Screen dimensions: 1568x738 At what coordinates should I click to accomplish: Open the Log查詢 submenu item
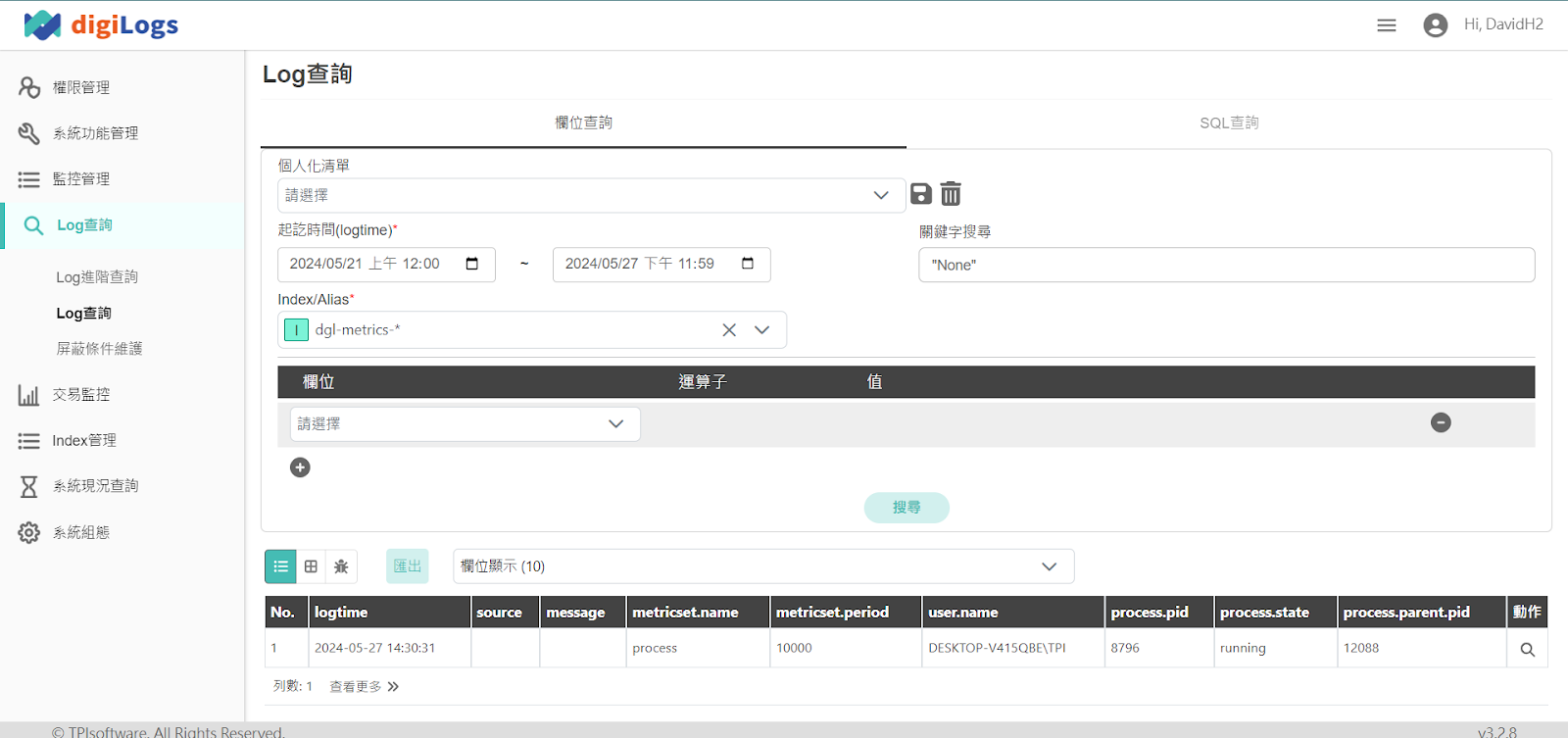coord(84,314)
